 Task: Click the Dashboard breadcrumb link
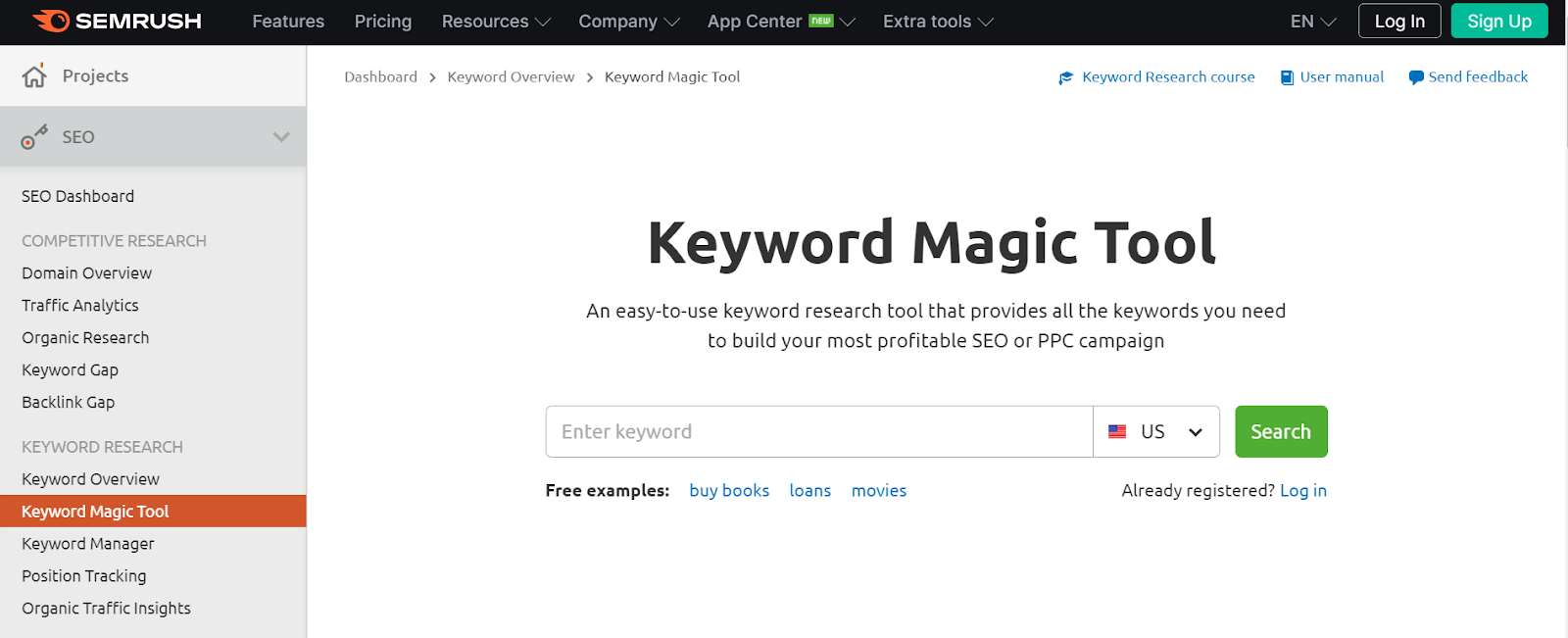[381, 77]
